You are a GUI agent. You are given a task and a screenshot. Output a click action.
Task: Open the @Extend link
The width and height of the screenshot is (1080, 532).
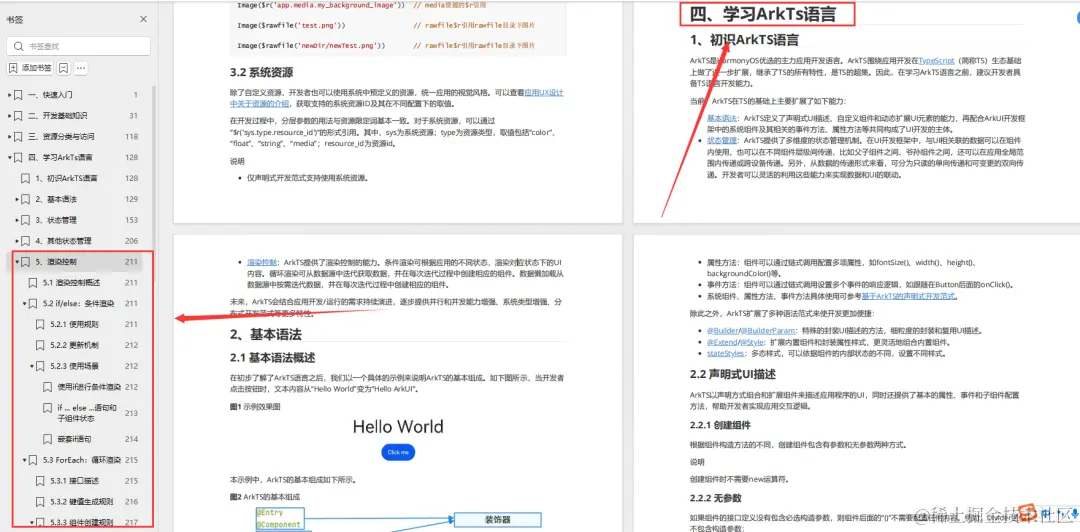pos(722,342)
